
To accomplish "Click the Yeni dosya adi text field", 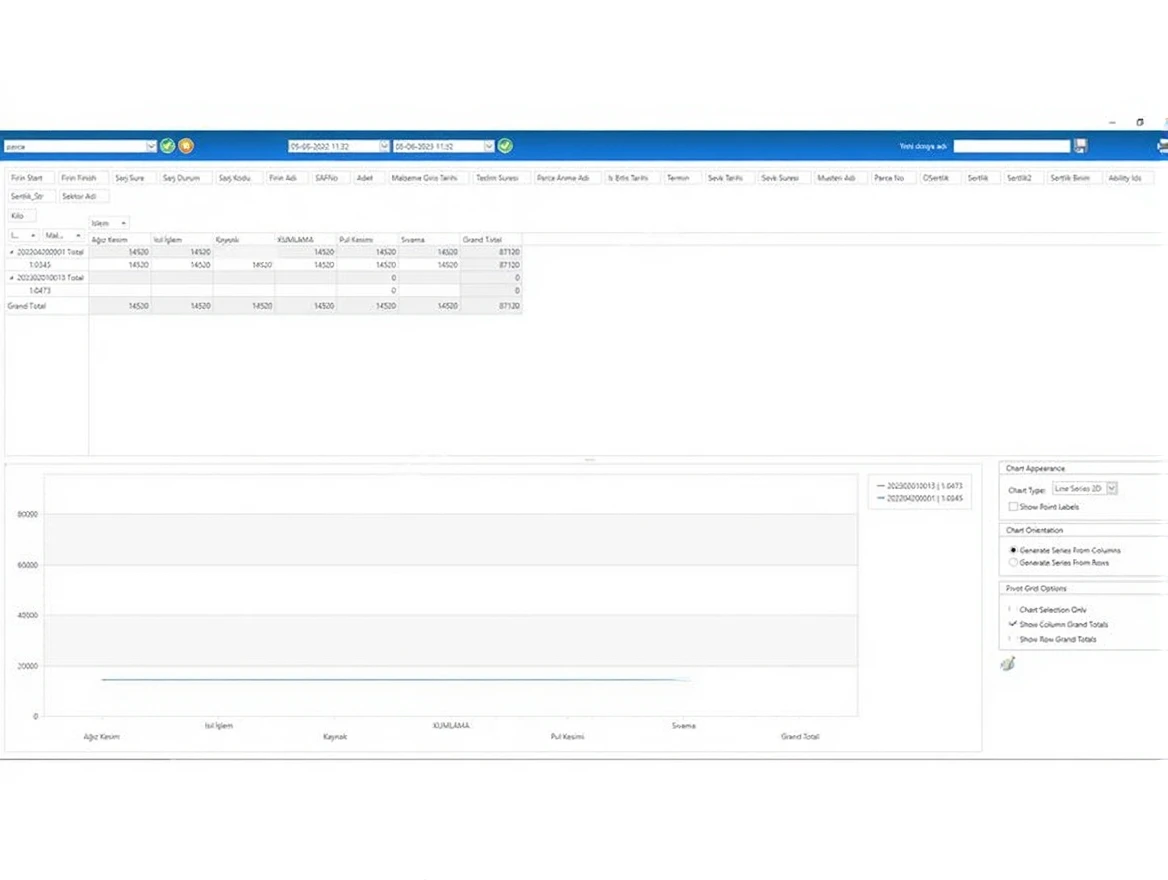I will click(1011, 146).
